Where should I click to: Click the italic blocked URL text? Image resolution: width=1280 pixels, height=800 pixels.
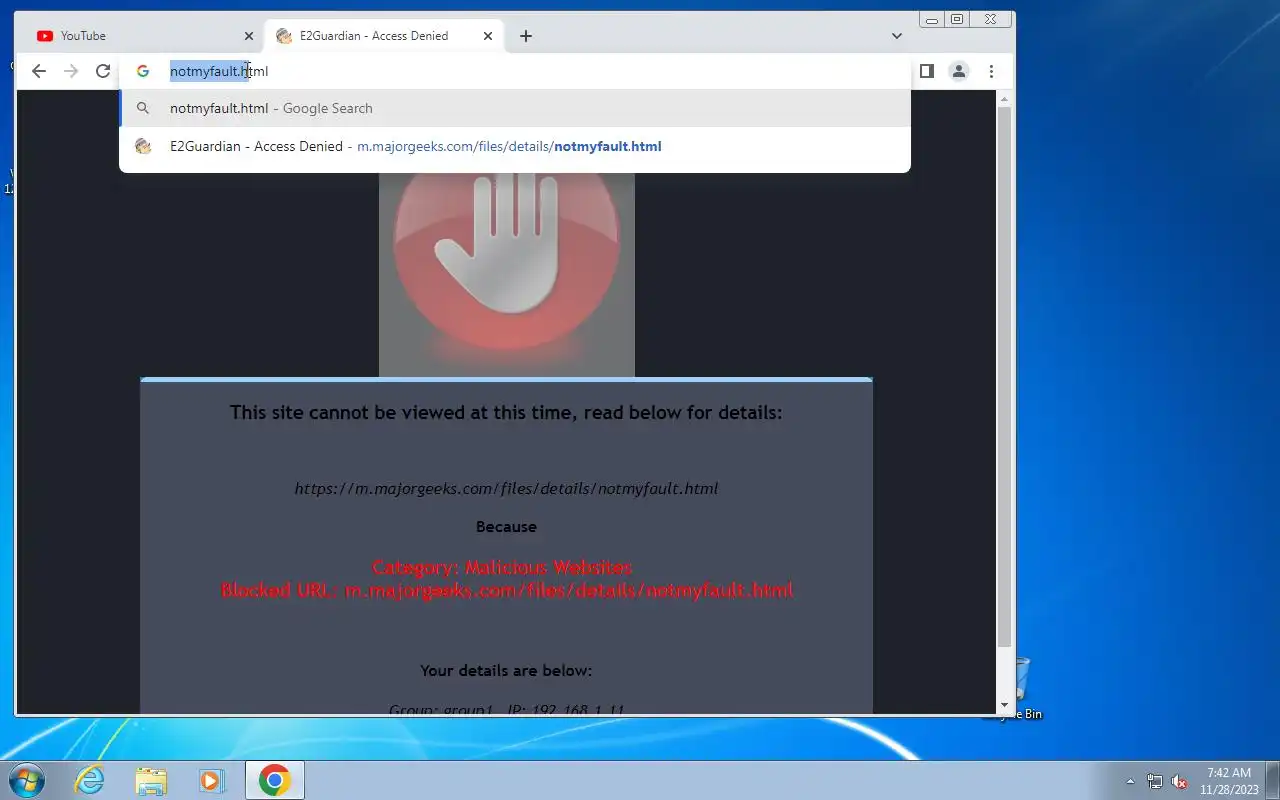coord(506,489)
